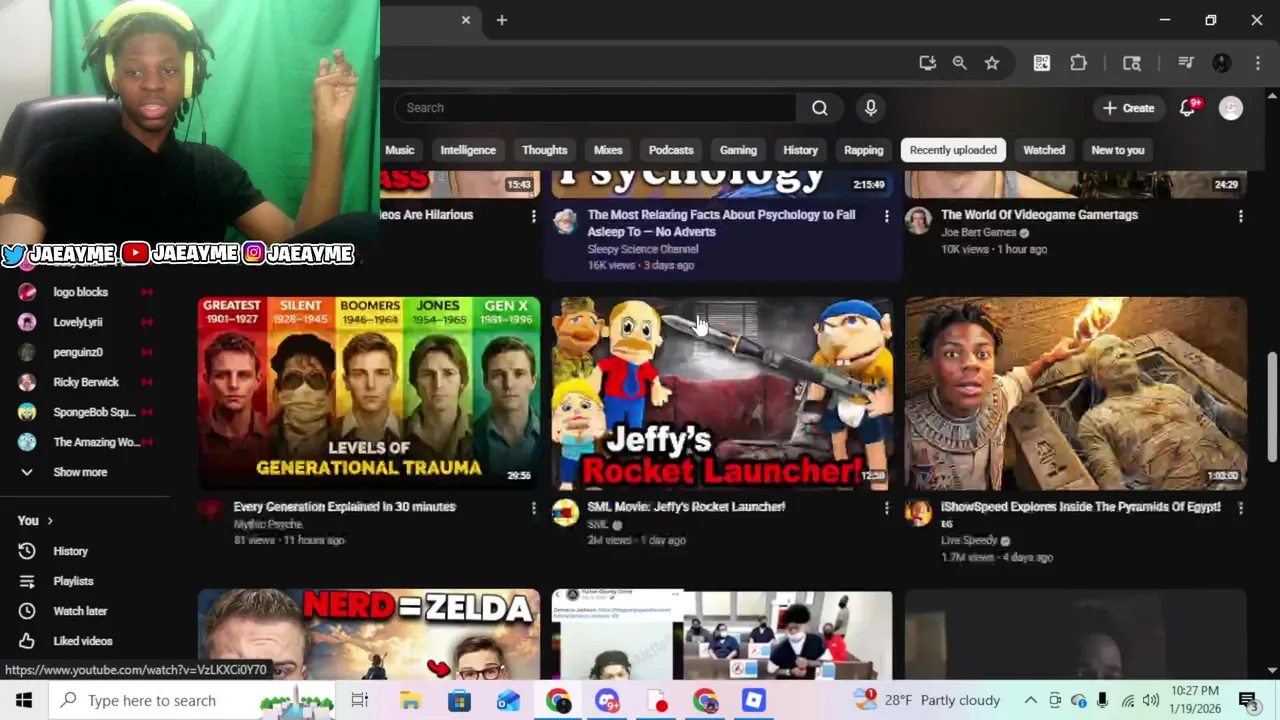Viewport: 1280px width, 720px height.
Task: Open more options for Videogame Gamertags video
Action: coord(1240,216)
